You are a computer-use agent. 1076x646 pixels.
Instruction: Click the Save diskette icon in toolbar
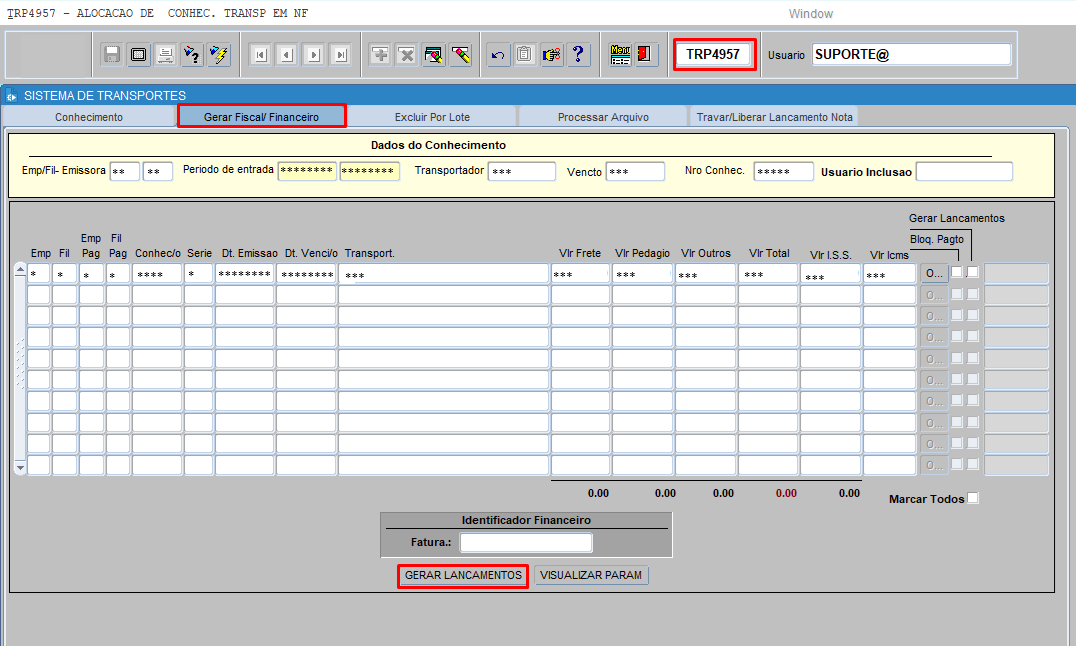(112, 55)
